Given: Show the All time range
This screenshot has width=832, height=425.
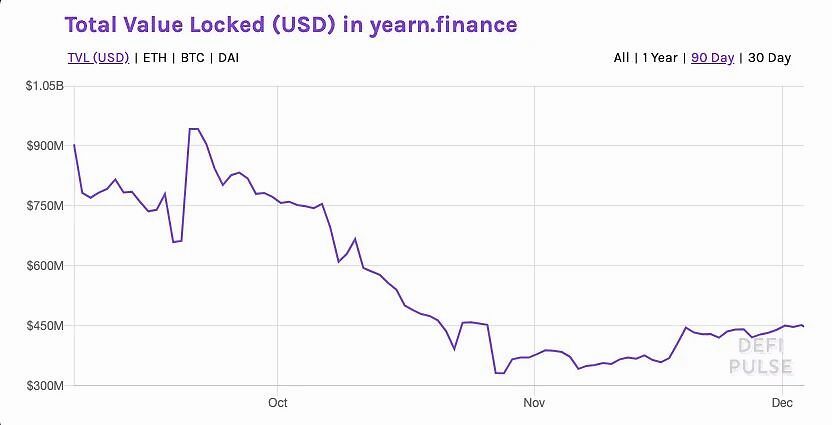Looking at the screenshot, I should [621, 58].
